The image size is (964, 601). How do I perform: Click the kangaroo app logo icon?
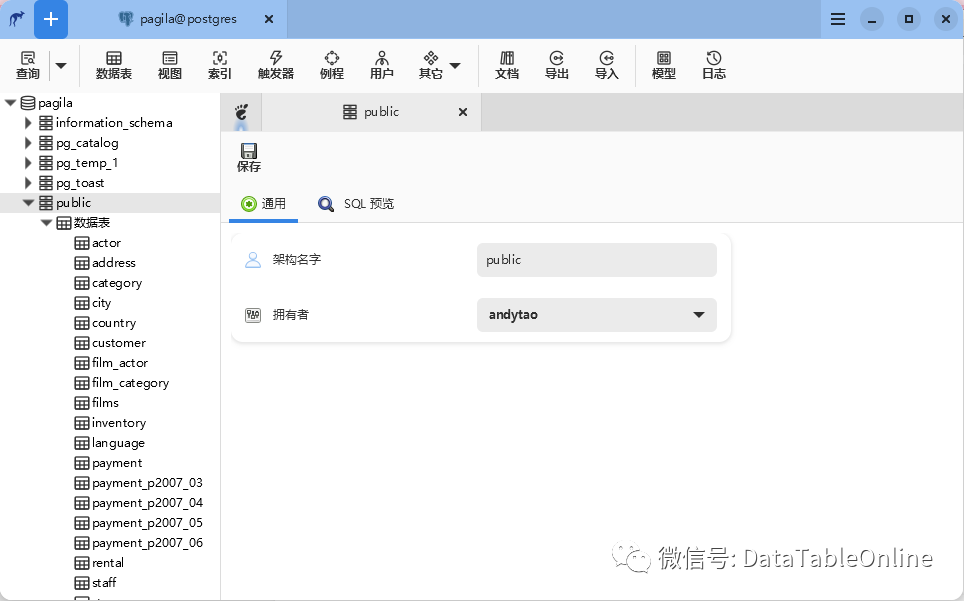[17, 19]
